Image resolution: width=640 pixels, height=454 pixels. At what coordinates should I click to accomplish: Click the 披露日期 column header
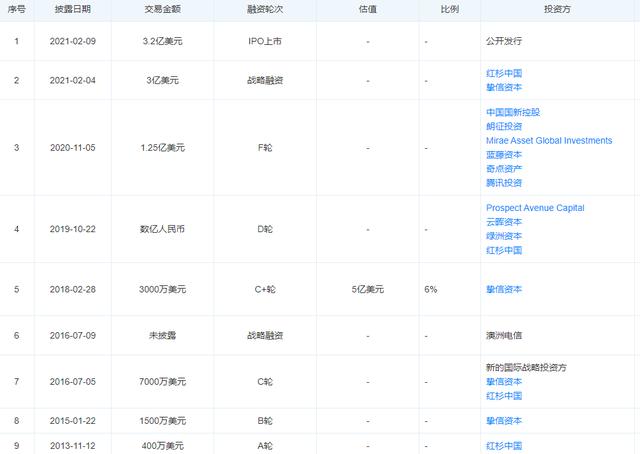click(73, 9)
